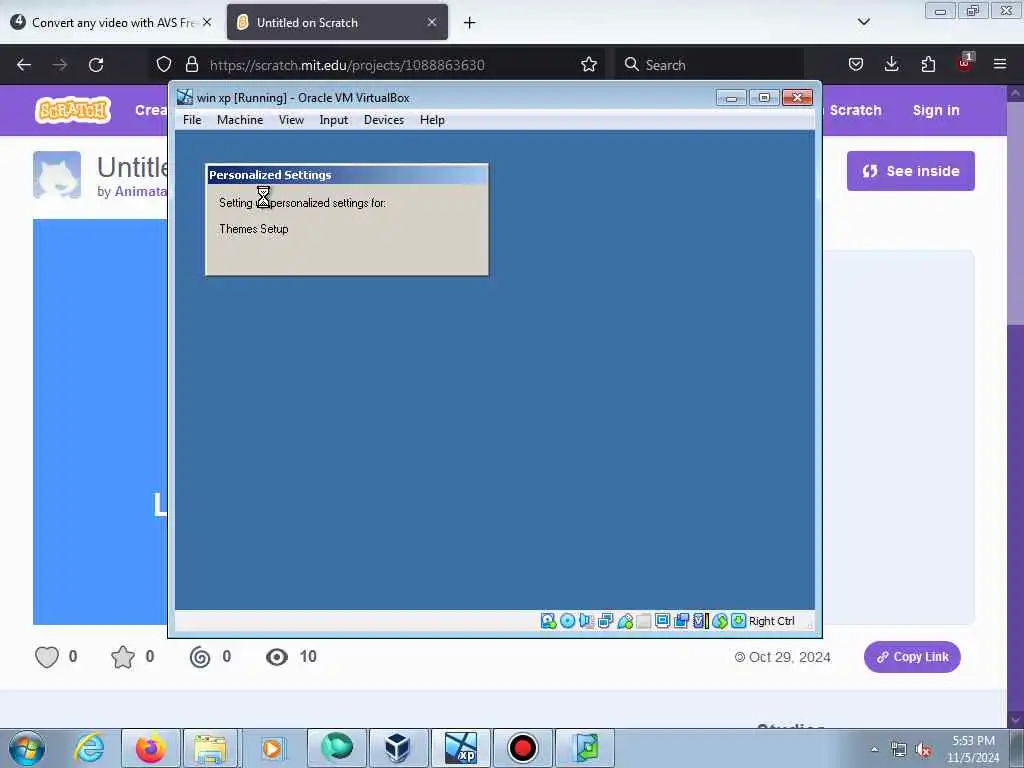
Task: Click the Firefox Search box
Action: pos(709,65)
